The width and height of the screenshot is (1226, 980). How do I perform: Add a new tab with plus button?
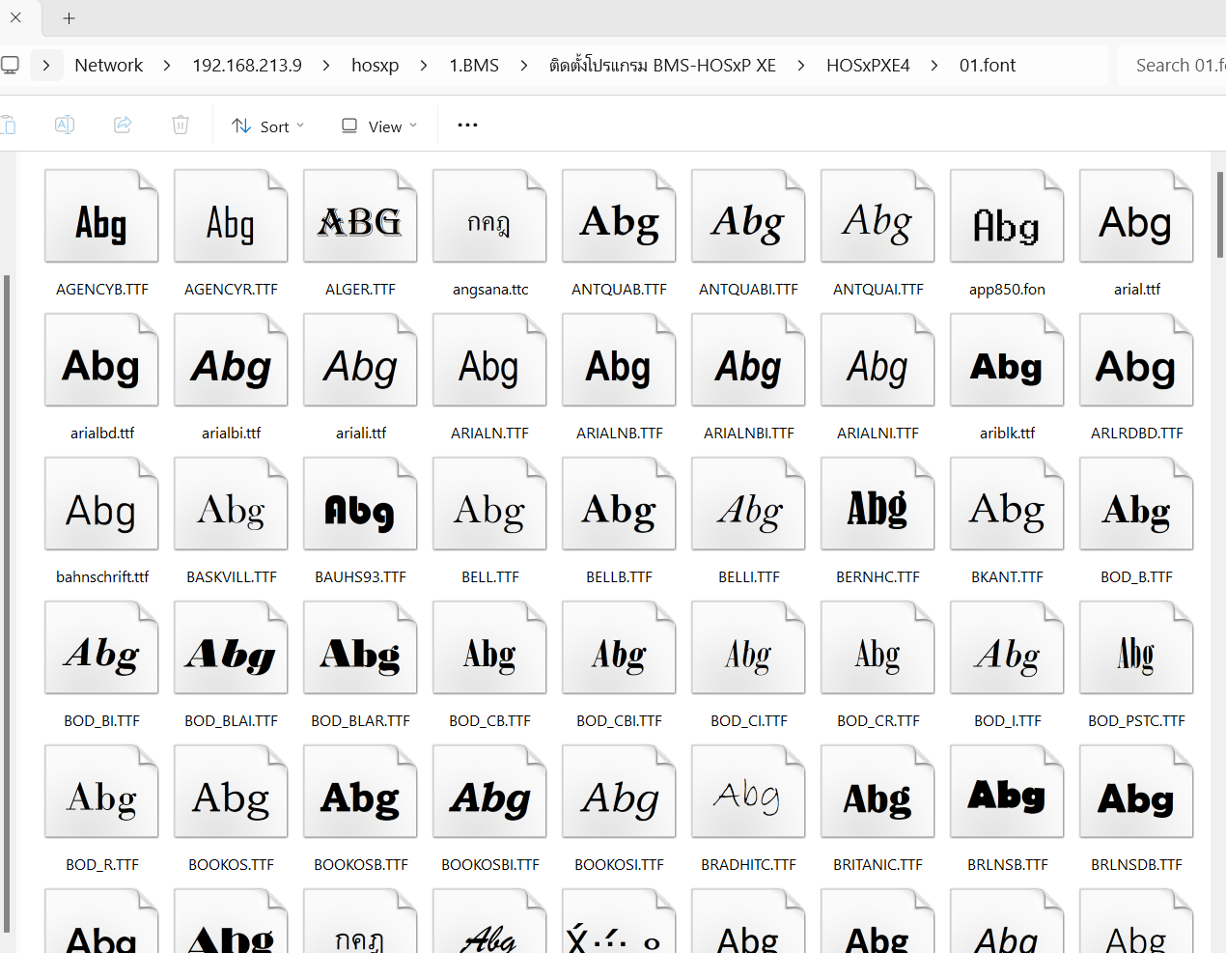(69, 18)
